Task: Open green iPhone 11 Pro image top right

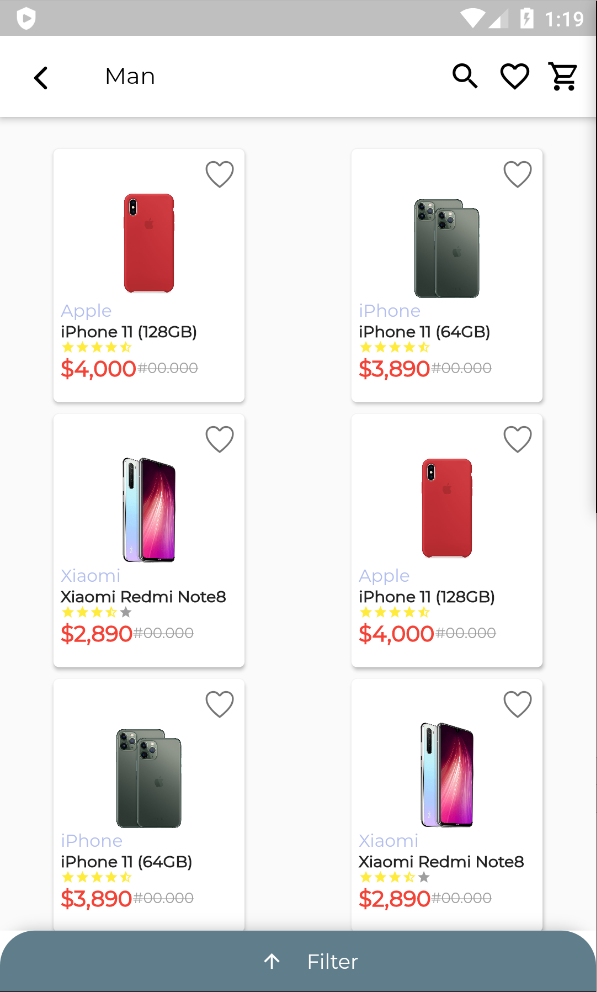Action: [x=446, y=248]
